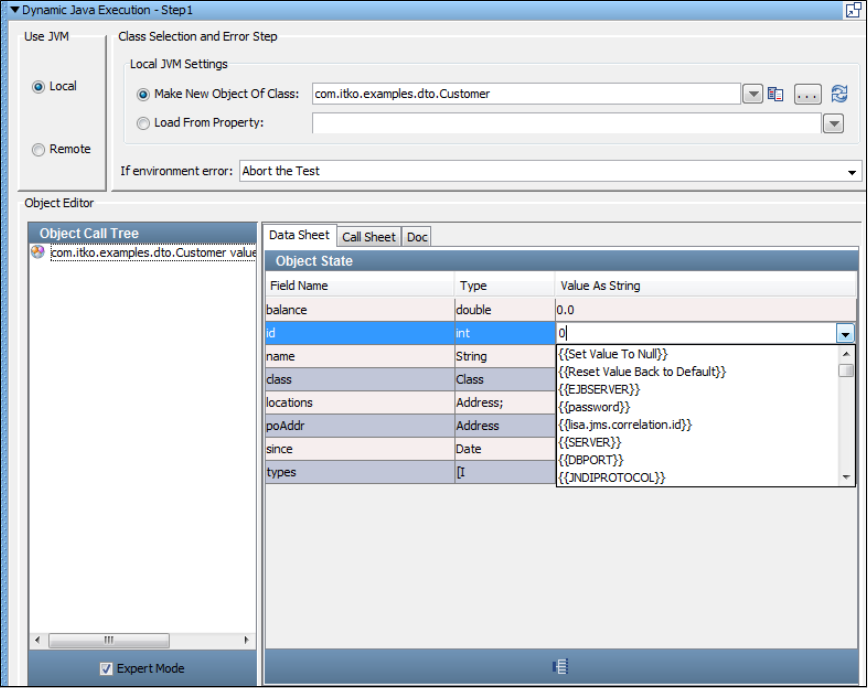
Task: Select com.itko.examples.dto.Customer tree item
Action: 153,252
